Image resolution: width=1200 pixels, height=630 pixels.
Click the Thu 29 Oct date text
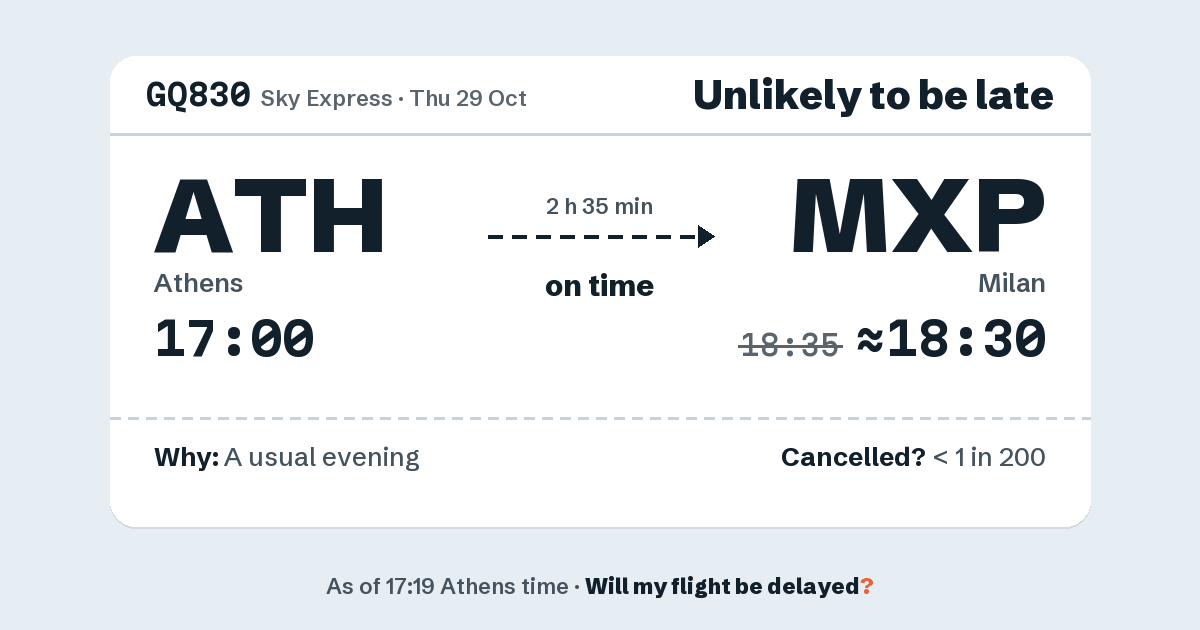pyautogui.click(x=468, y=98)
